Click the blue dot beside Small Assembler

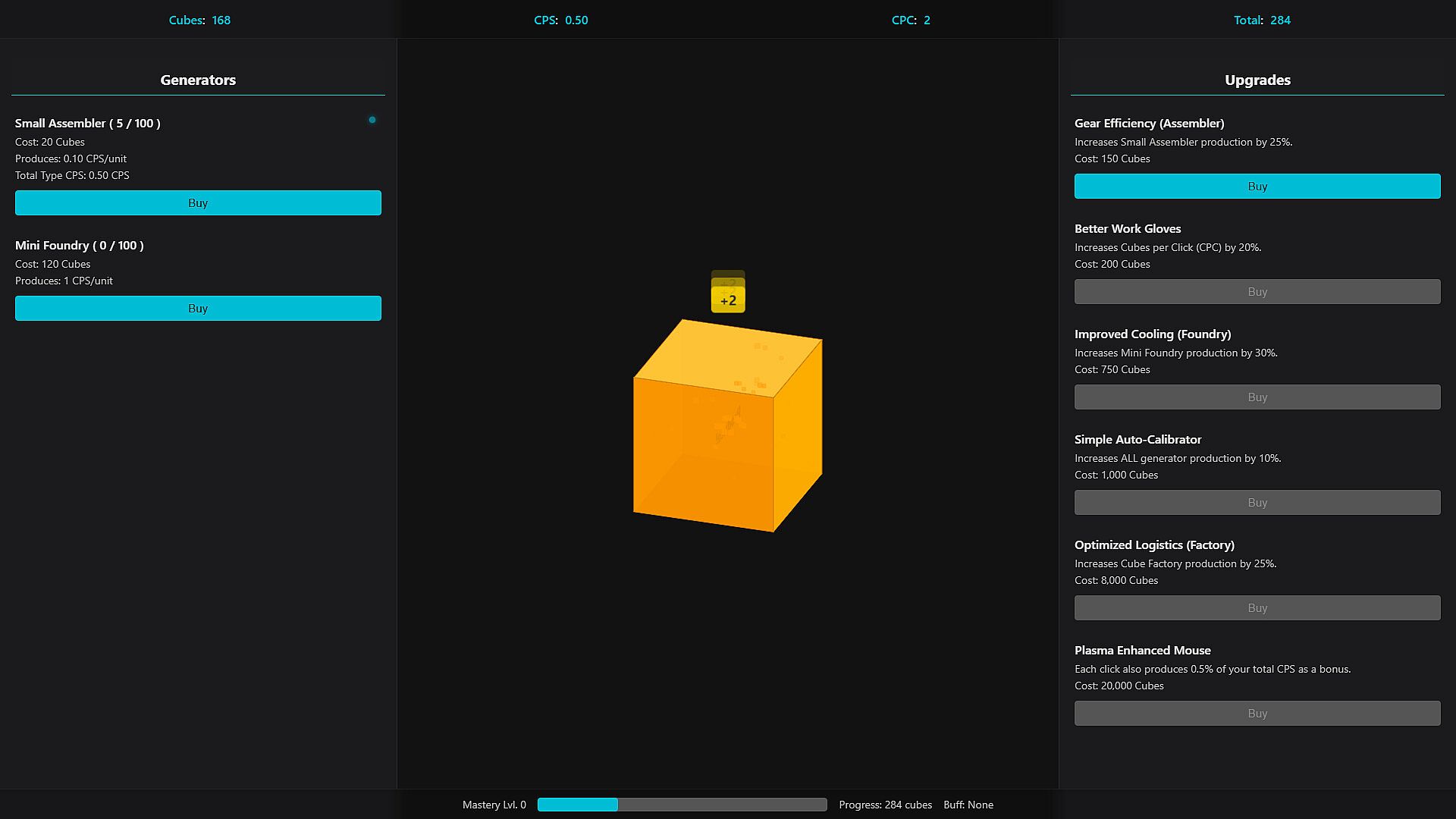[x=372, y=120]
